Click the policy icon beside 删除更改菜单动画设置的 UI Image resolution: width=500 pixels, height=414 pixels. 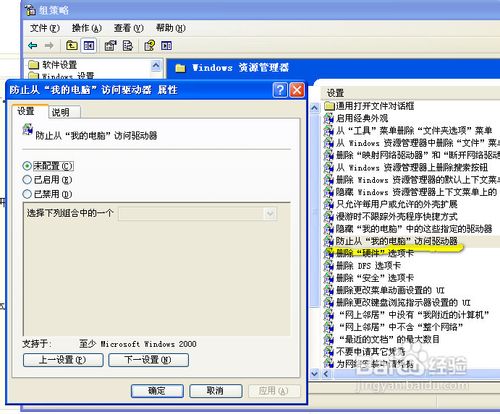[329, 290]
